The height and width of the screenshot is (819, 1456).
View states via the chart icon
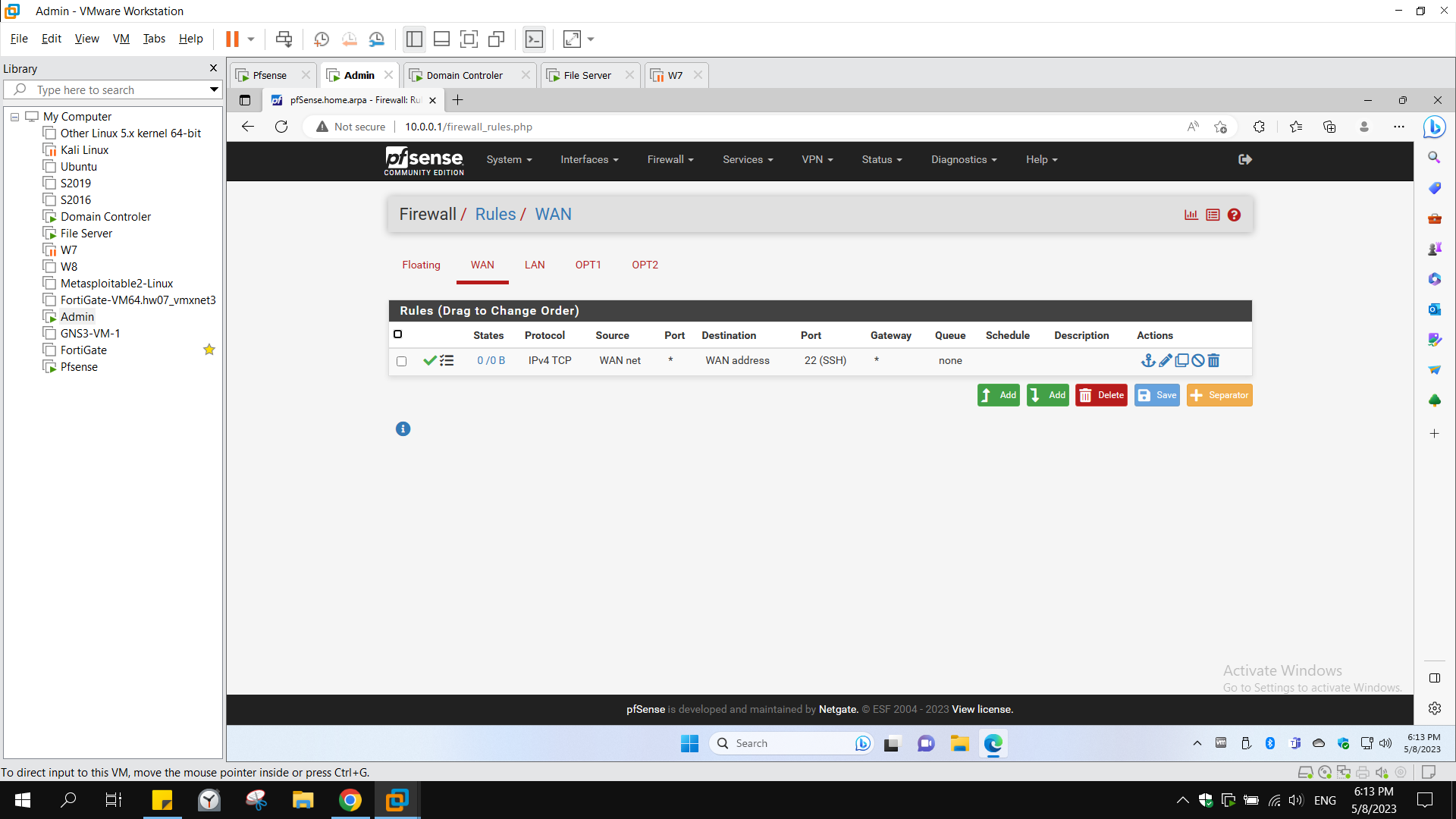point(1191,215)
